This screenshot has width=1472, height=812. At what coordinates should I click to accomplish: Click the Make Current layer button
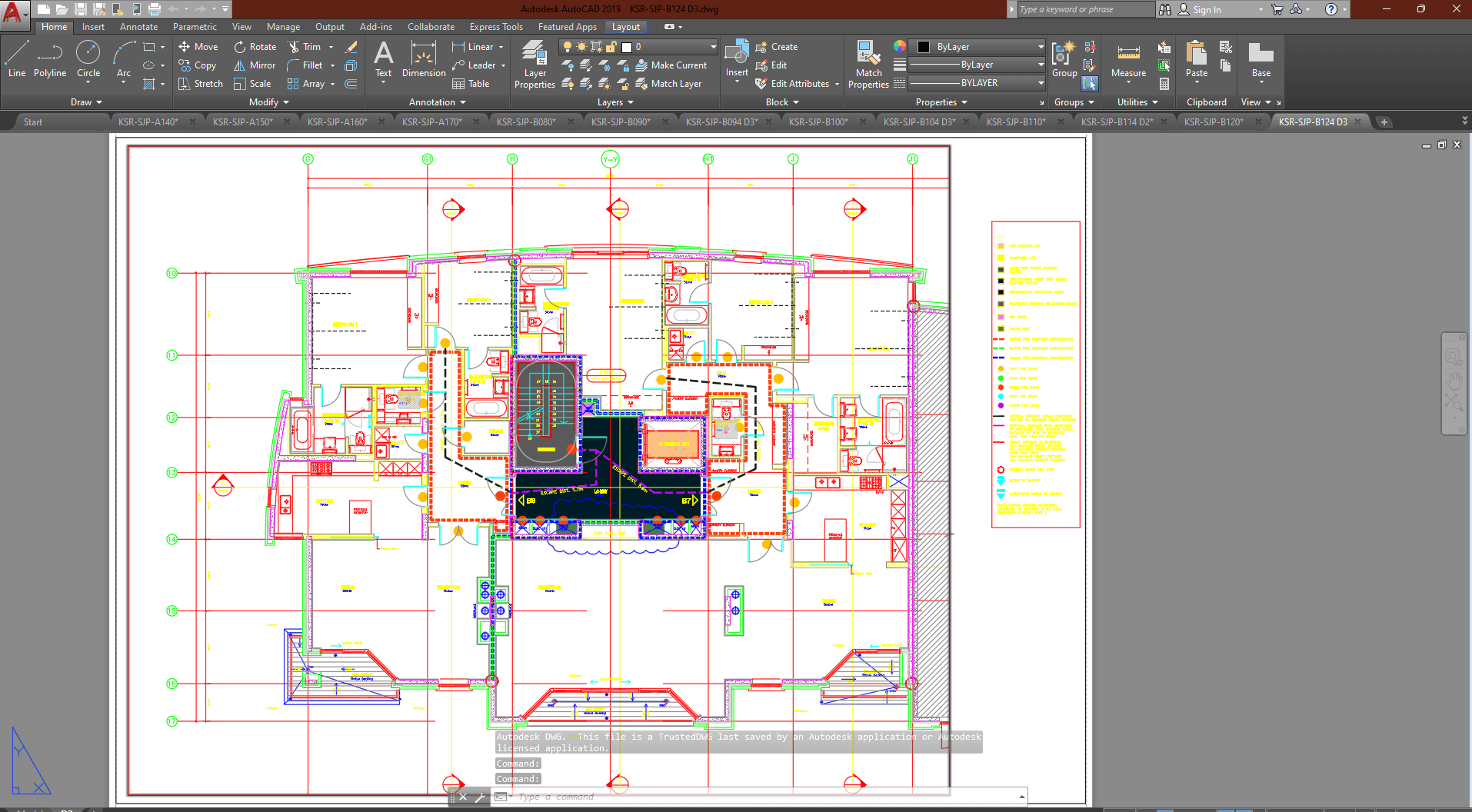[x=670, y=65]
